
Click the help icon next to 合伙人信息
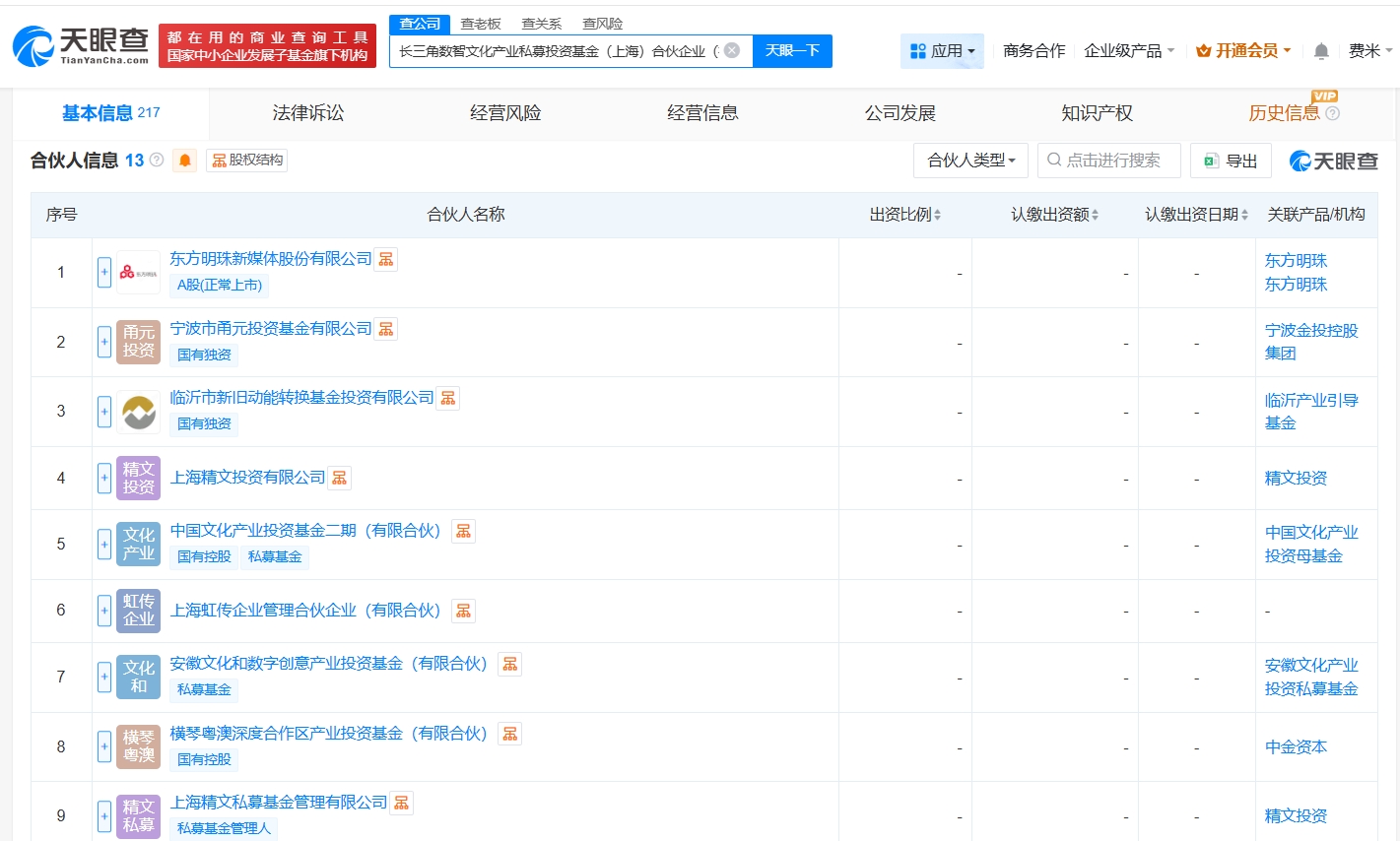coord(157,160)
